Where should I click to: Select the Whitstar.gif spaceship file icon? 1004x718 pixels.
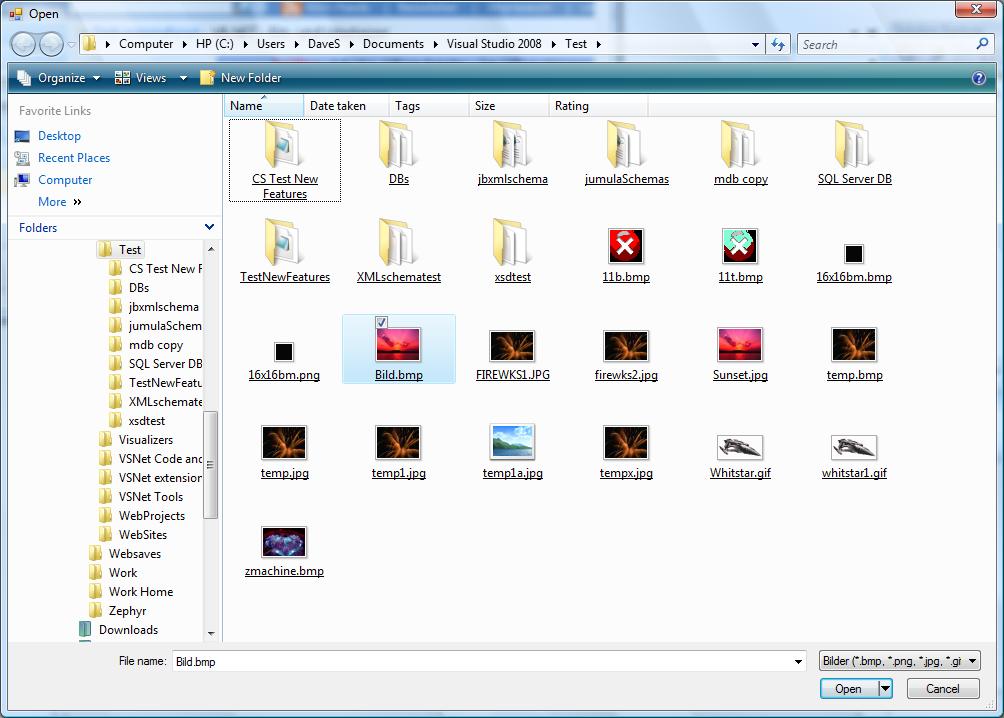coord(740,447)
